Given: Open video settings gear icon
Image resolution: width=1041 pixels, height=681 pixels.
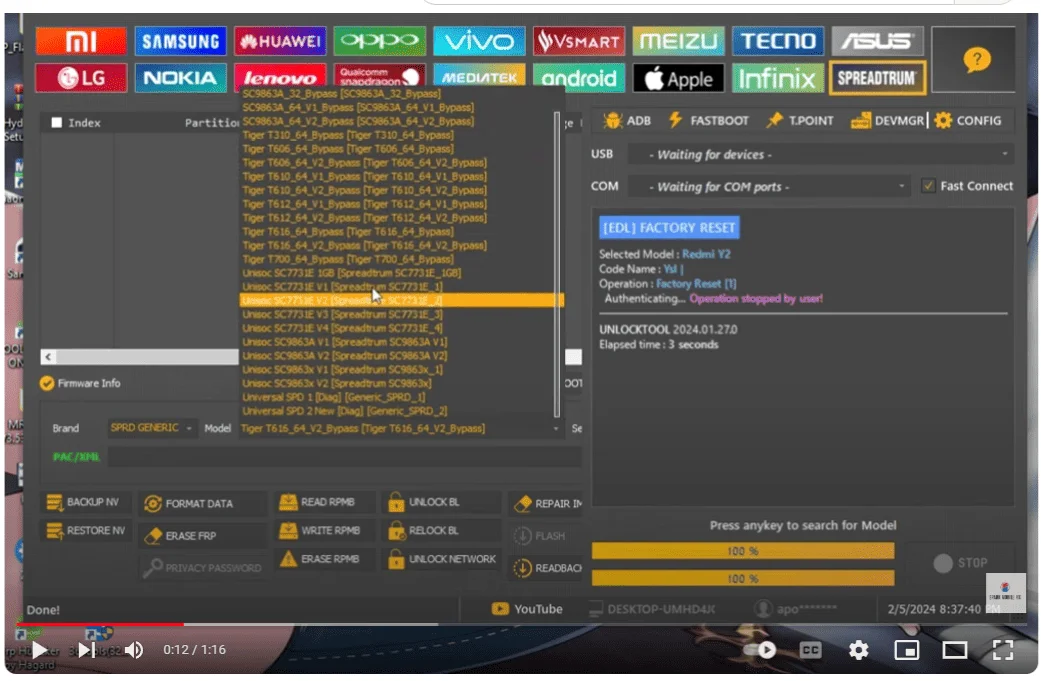Looking at the screenshot, I should pos(858,650).
